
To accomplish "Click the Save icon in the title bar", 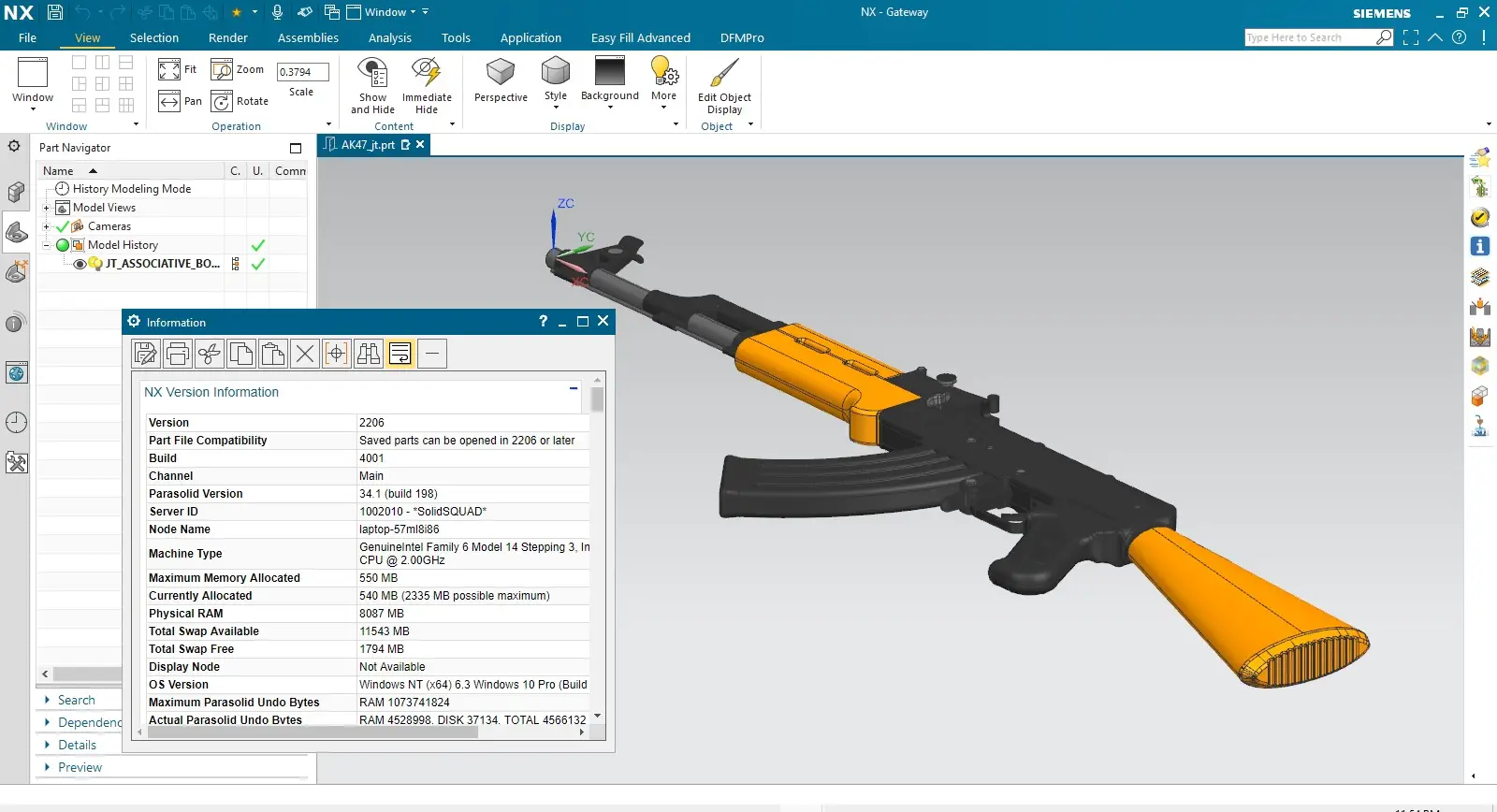I will tap(55, 12).
